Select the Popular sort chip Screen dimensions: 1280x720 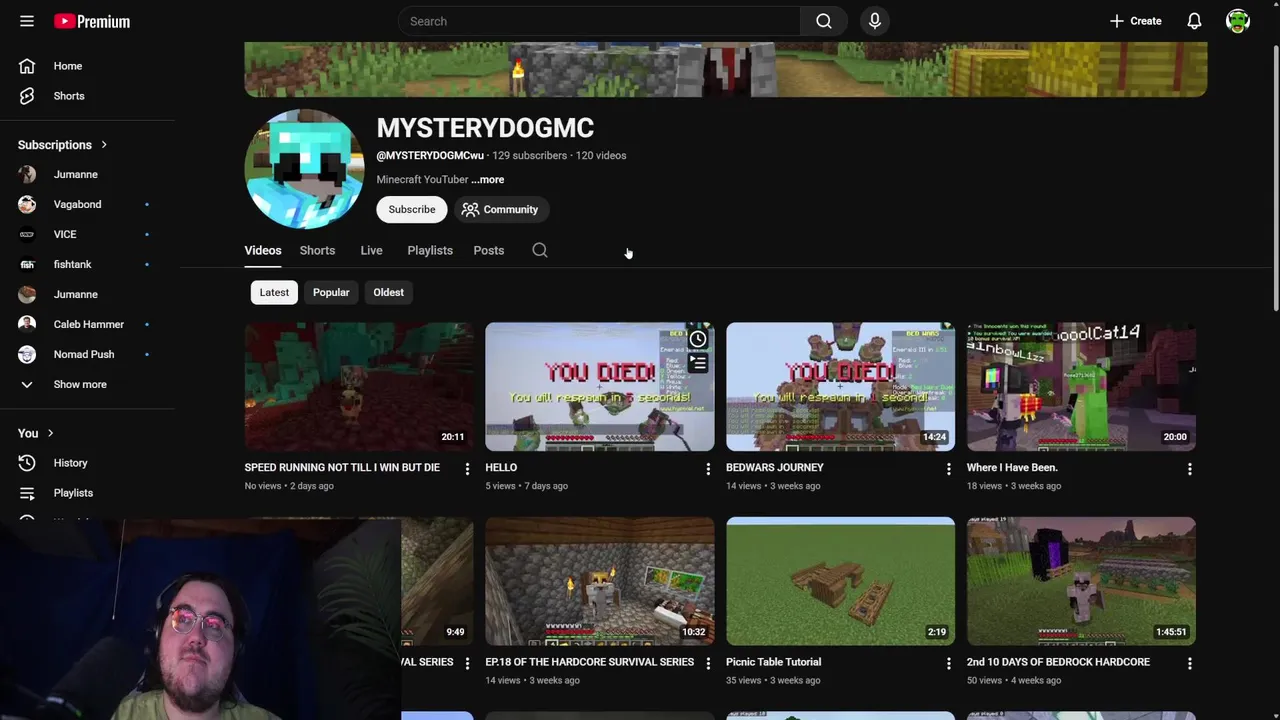[331, 292]
